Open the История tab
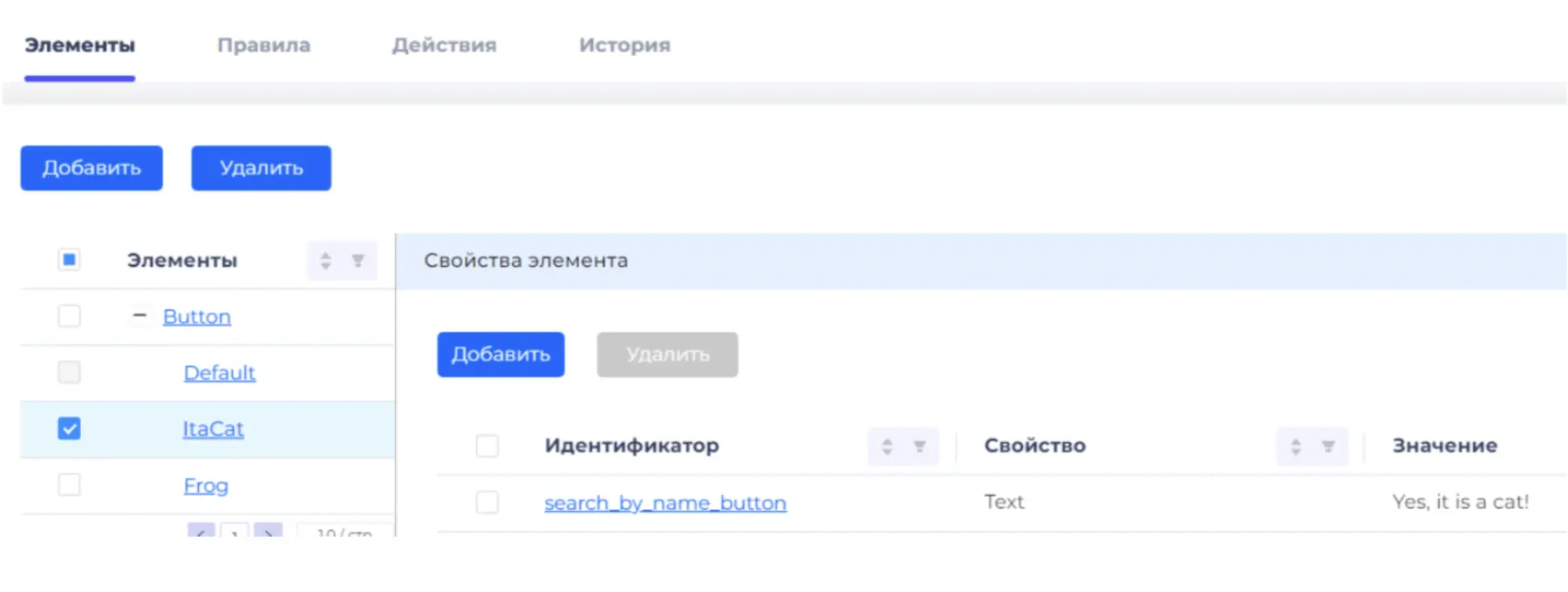The image size is (1568, 592). click(x=624, y=45)
